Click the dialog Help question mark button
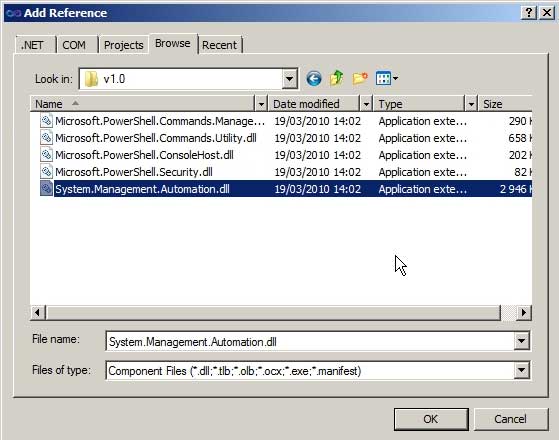The image size is (559, 440). click(529, 13)
